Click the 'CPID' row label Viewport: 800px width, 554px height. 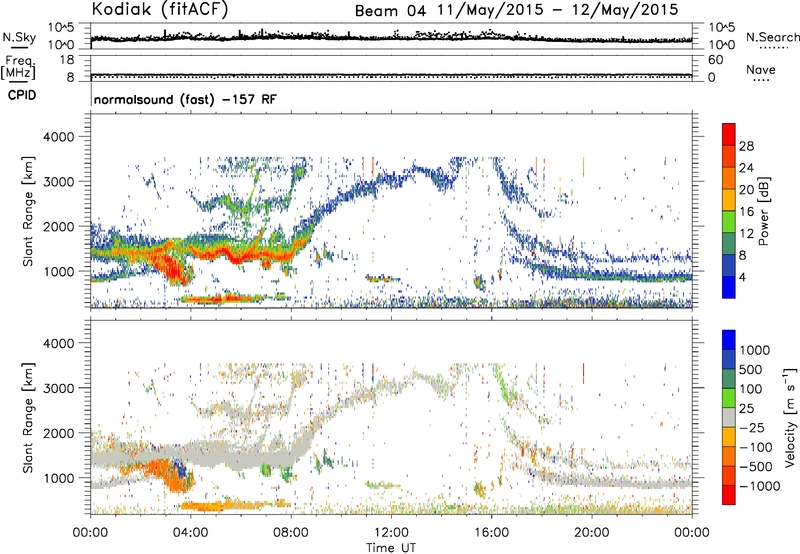point(22,95)
